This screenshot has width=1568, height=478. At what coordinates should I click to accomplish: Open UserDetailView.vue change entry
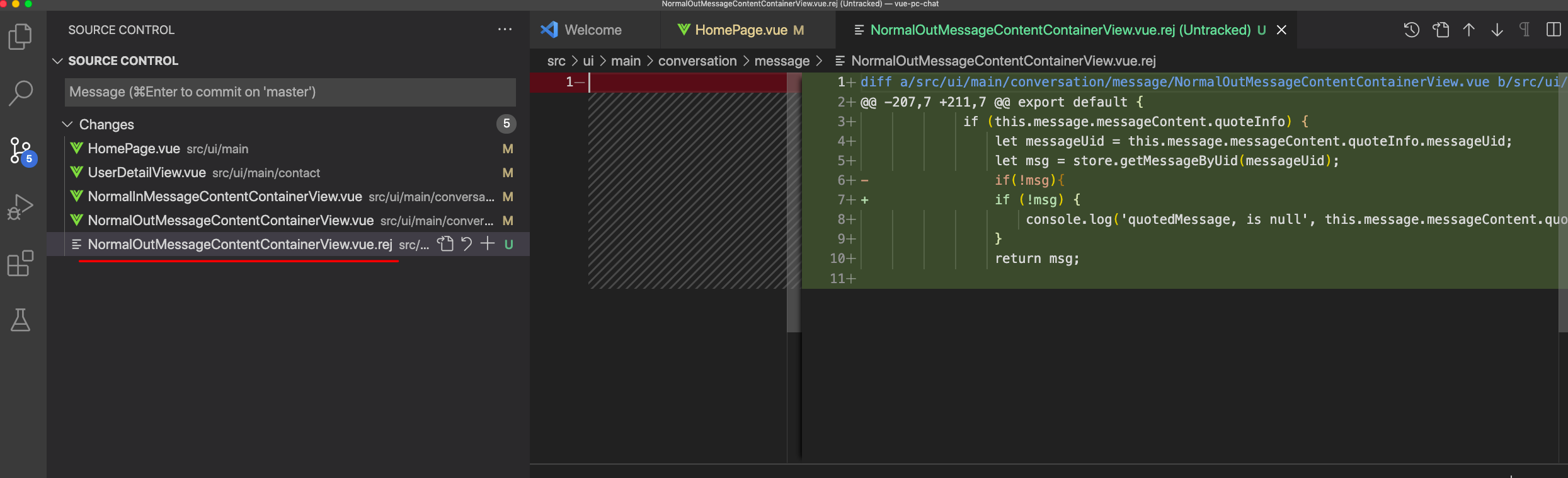(x=289, y=173)
